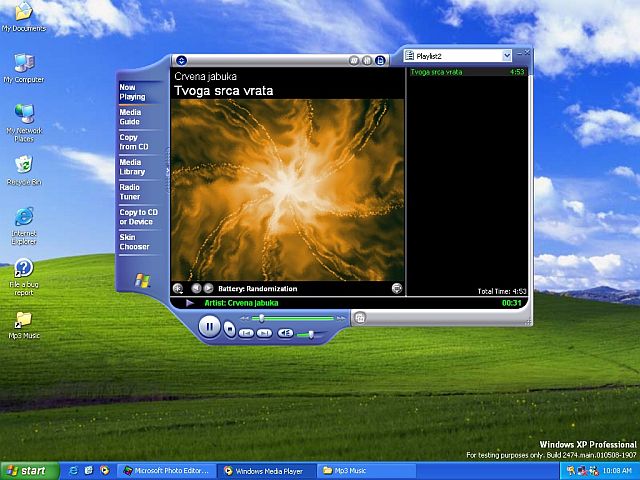This screenshot has height=480, width=640.
Task: Collapse the taskbar pane side arrow
Action: [167, 171]
